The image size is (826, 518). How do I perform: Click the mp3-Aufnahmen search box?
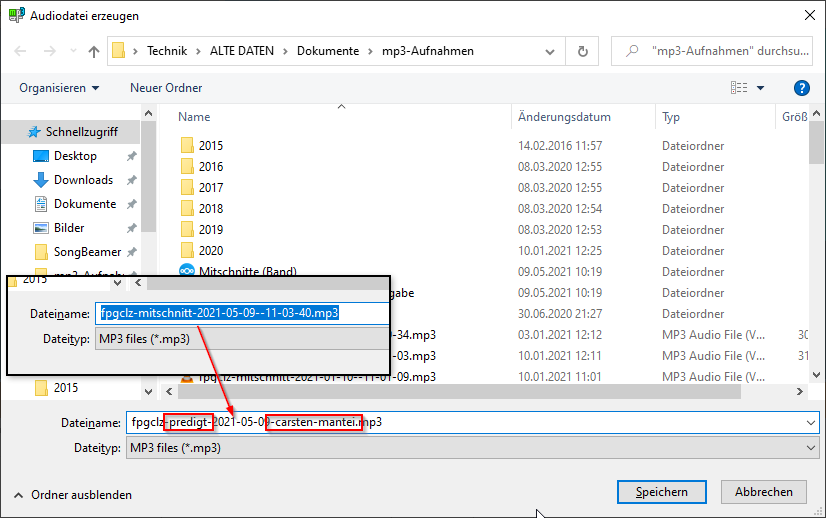point(720,51)
